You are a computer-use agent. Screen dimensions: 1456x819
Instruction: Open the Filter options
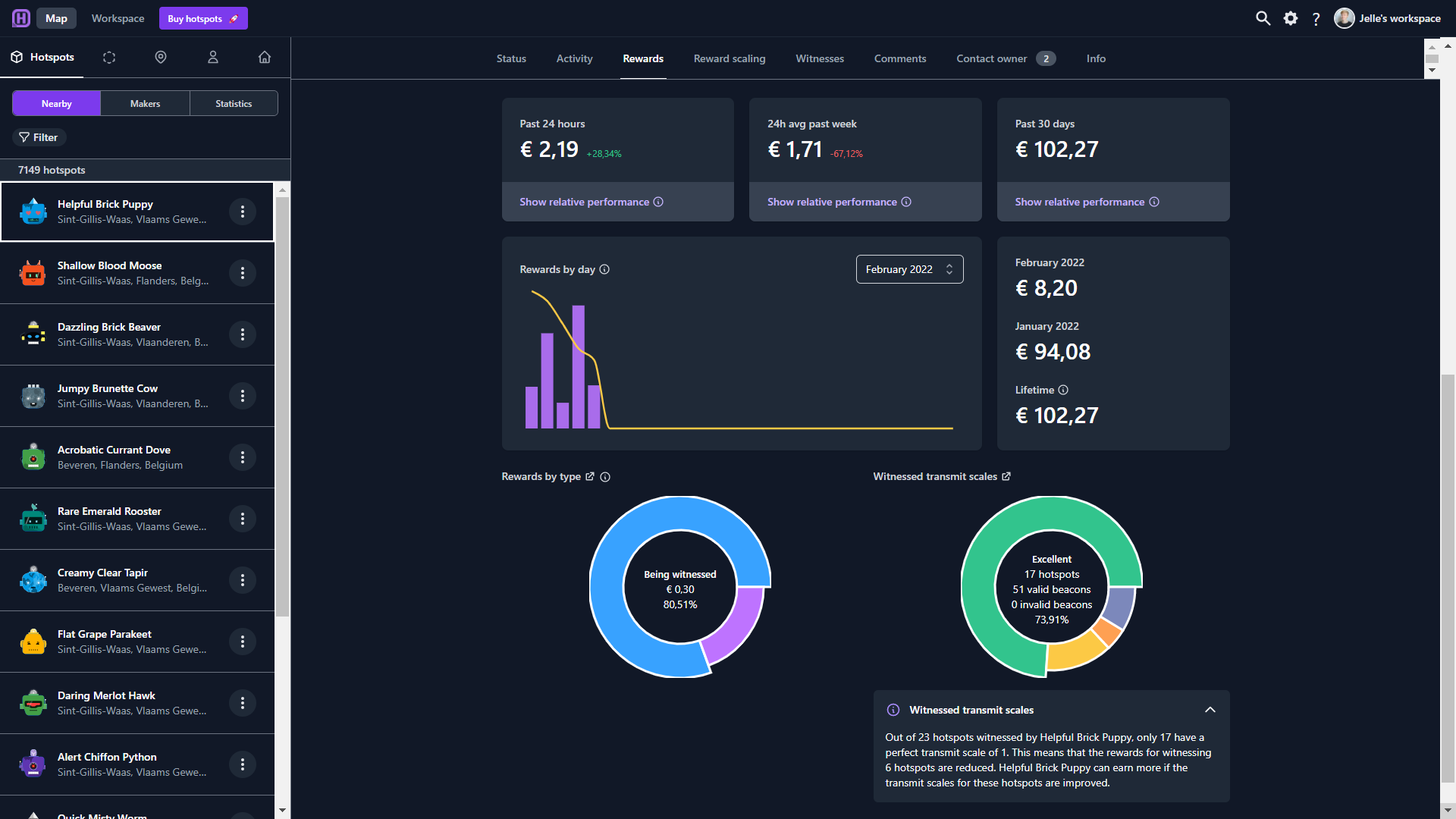(39, 137)
